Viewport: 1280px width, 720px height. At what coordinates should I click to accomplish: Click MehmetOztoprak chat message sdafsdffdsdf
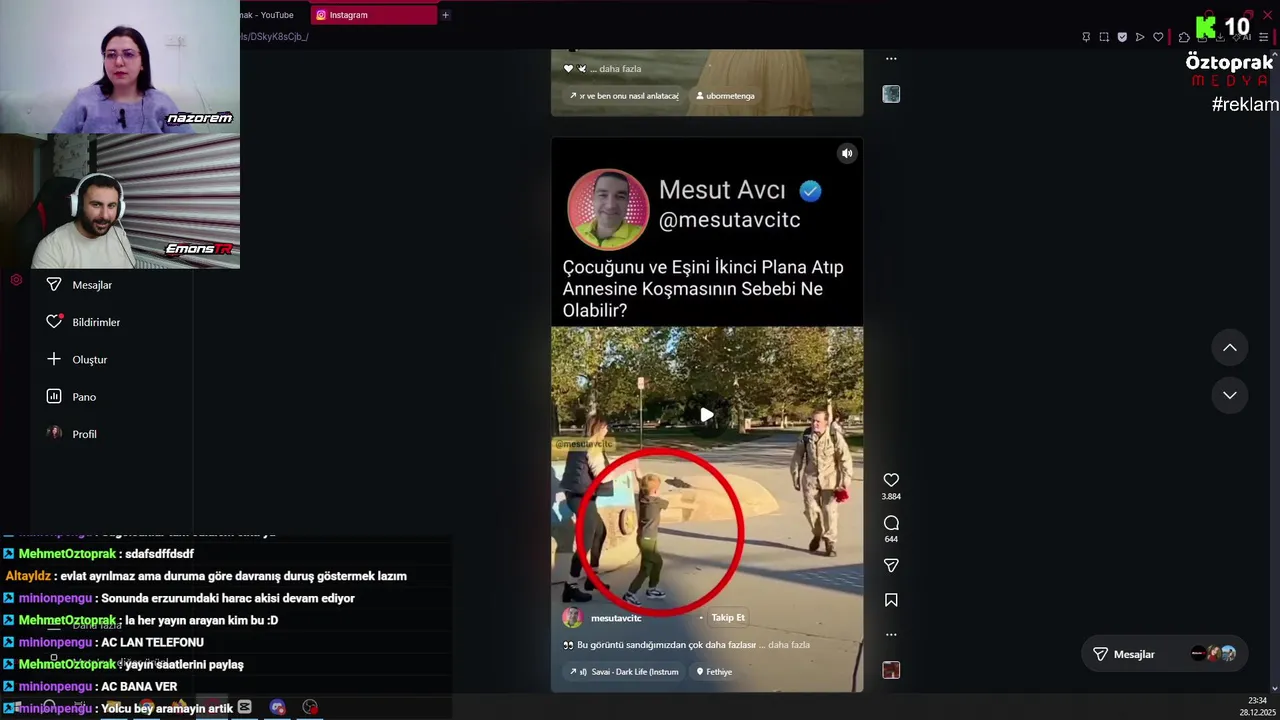(160, 554)
